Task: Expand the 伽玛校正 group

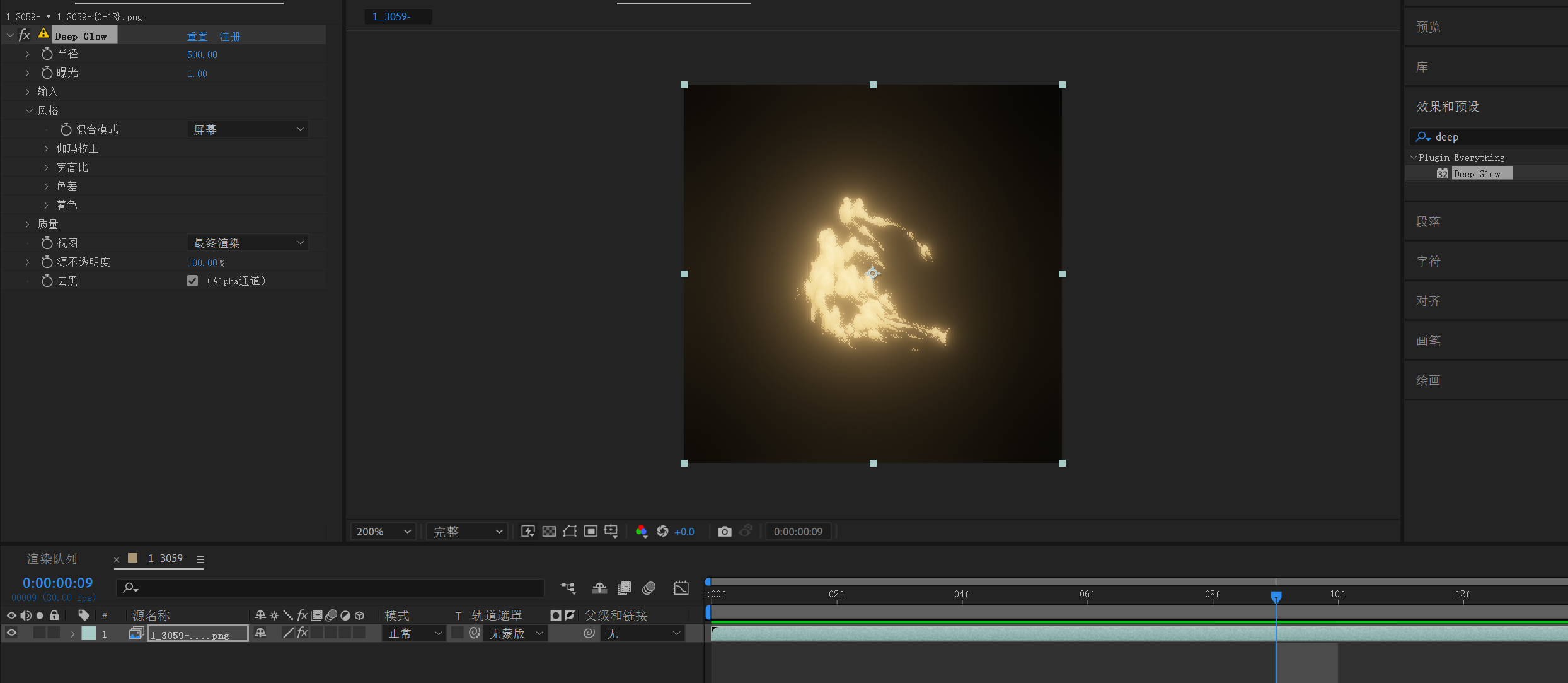Action: point(46,149)
